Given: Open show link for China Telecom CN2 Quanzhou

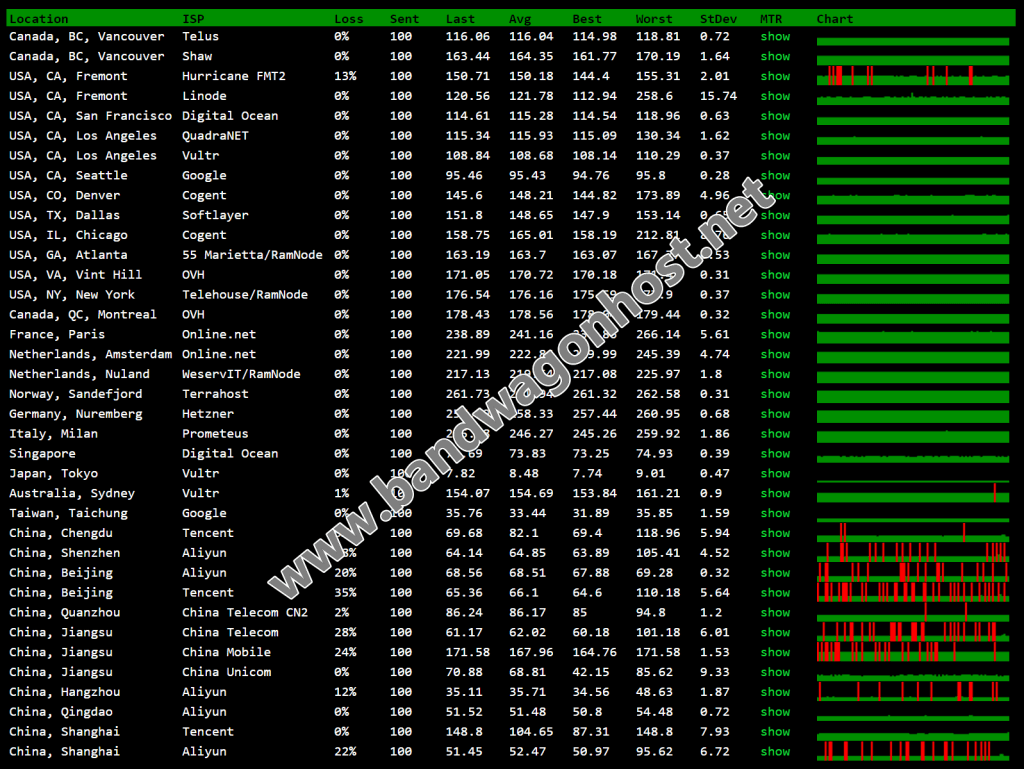Looking at the screenshot, I should [775, 613].
